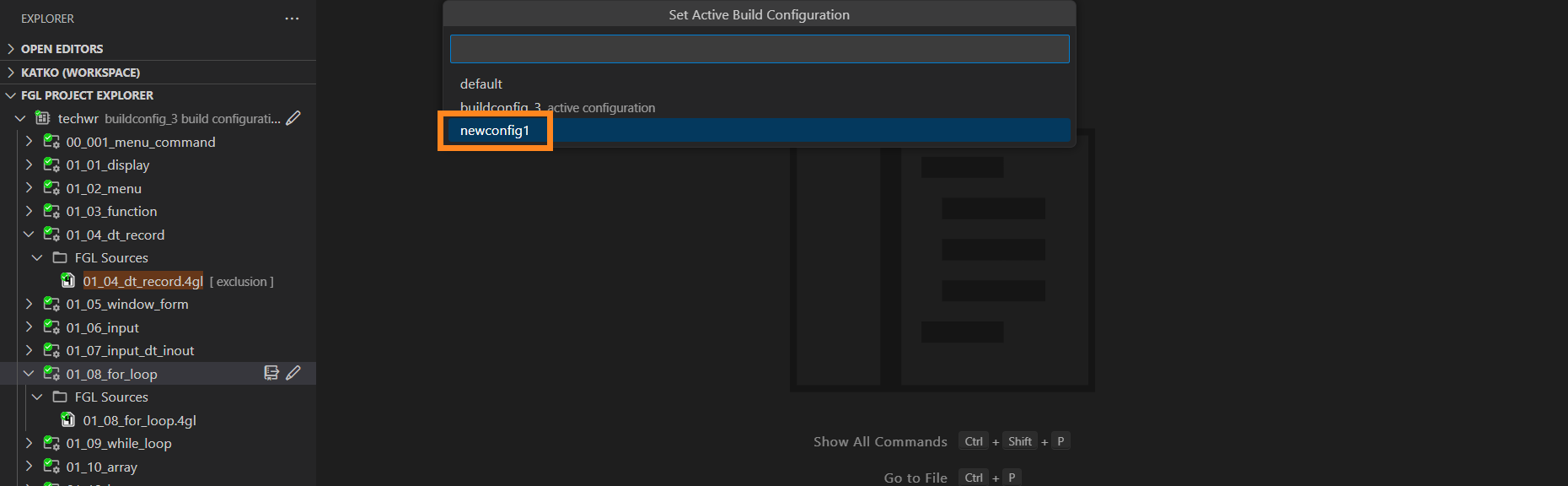Viewport: 1568px width, 486px height.
Task: Click the techwr project icon
Action: [42, 118]
